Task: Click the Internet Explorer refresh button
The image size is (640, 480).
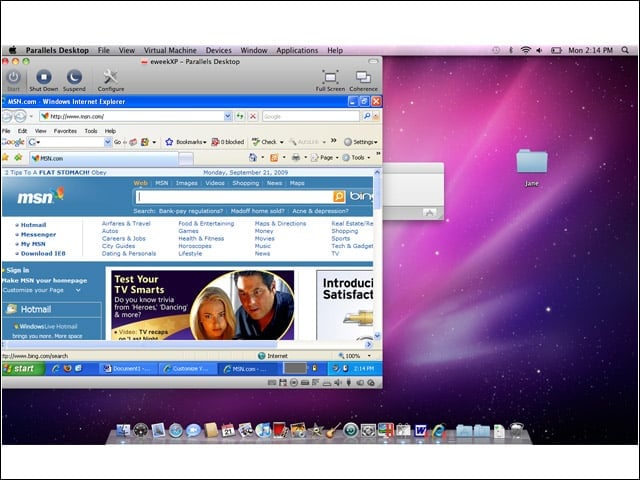Action: click(x=240, y=116)
